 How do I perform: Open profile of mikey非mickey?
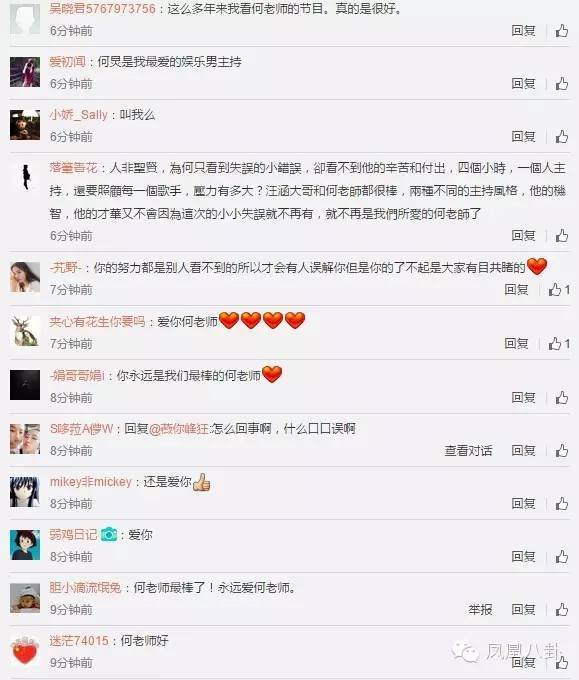tap(90, 482)
